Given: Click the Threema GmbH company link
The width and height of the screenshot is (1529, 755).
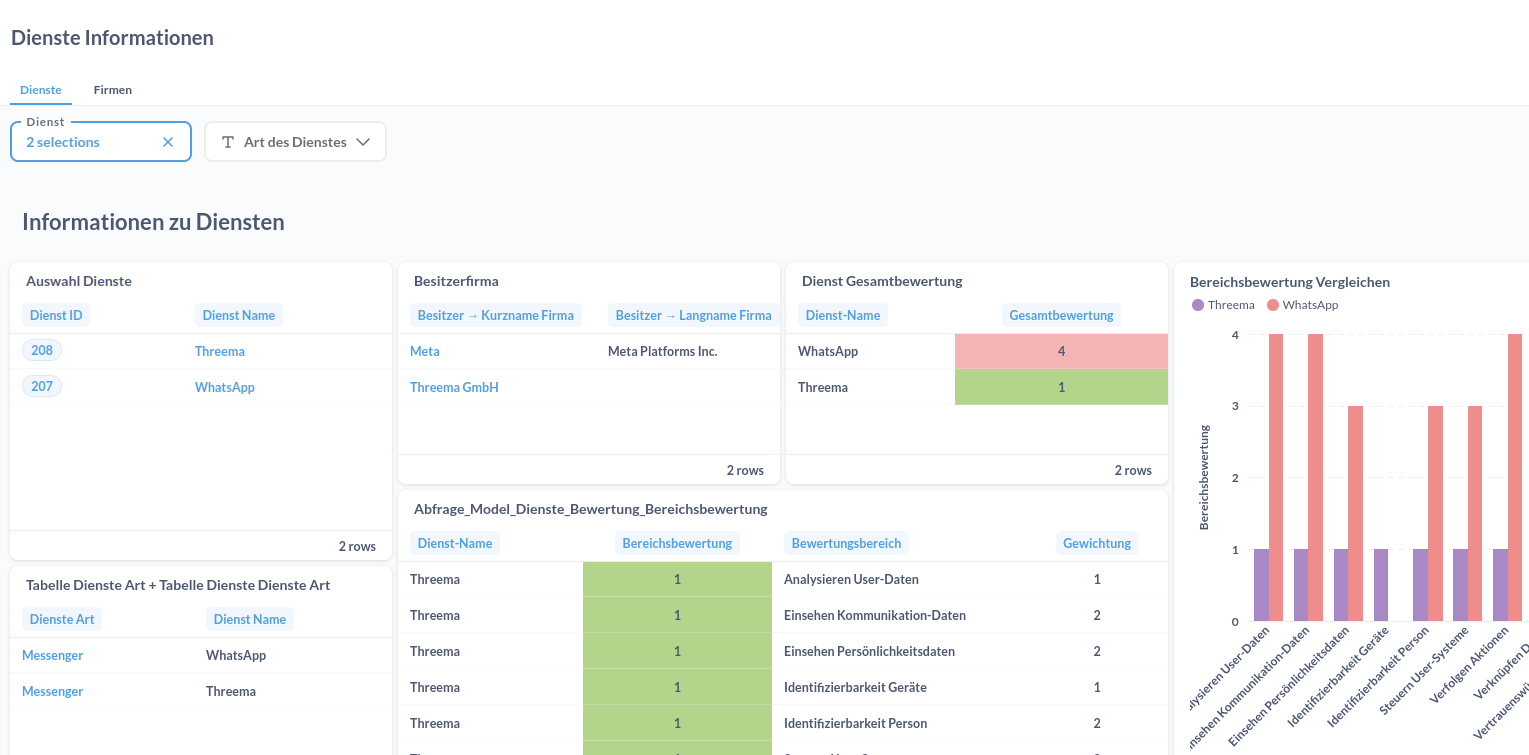Looking at the screenshot, I should point(454,387).
